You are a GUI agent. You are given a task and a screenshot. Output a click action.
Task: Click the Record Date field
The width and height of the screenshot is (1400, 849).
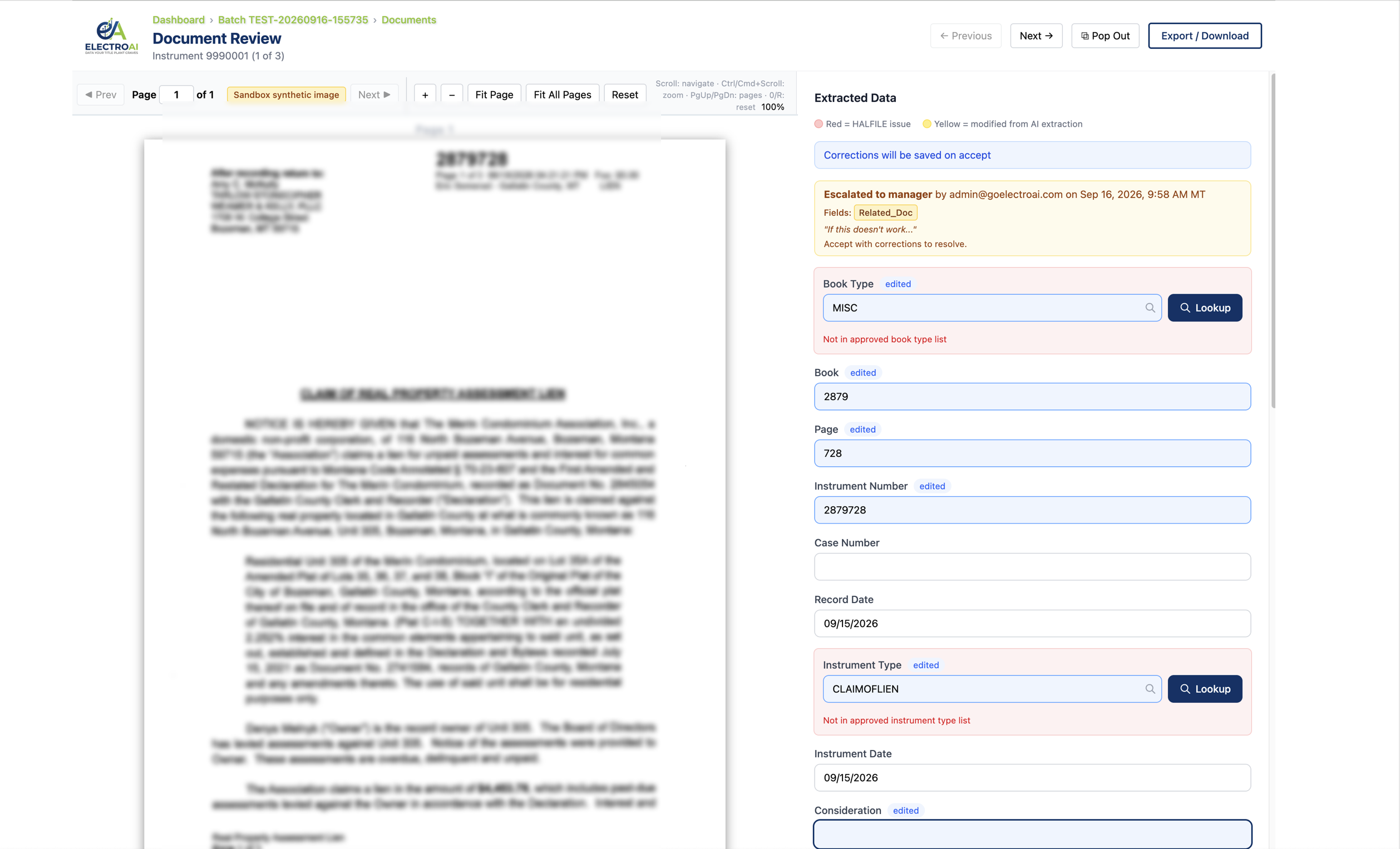click(1032, 623)
